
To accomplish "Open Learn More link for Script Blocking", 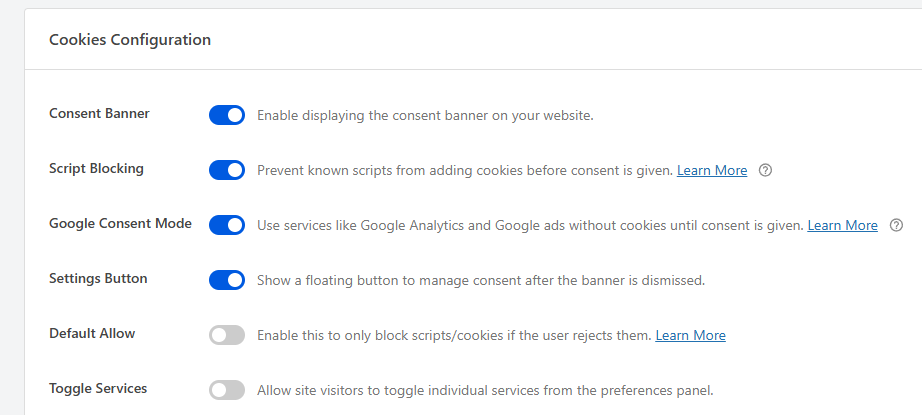I will tap(712, 170).
